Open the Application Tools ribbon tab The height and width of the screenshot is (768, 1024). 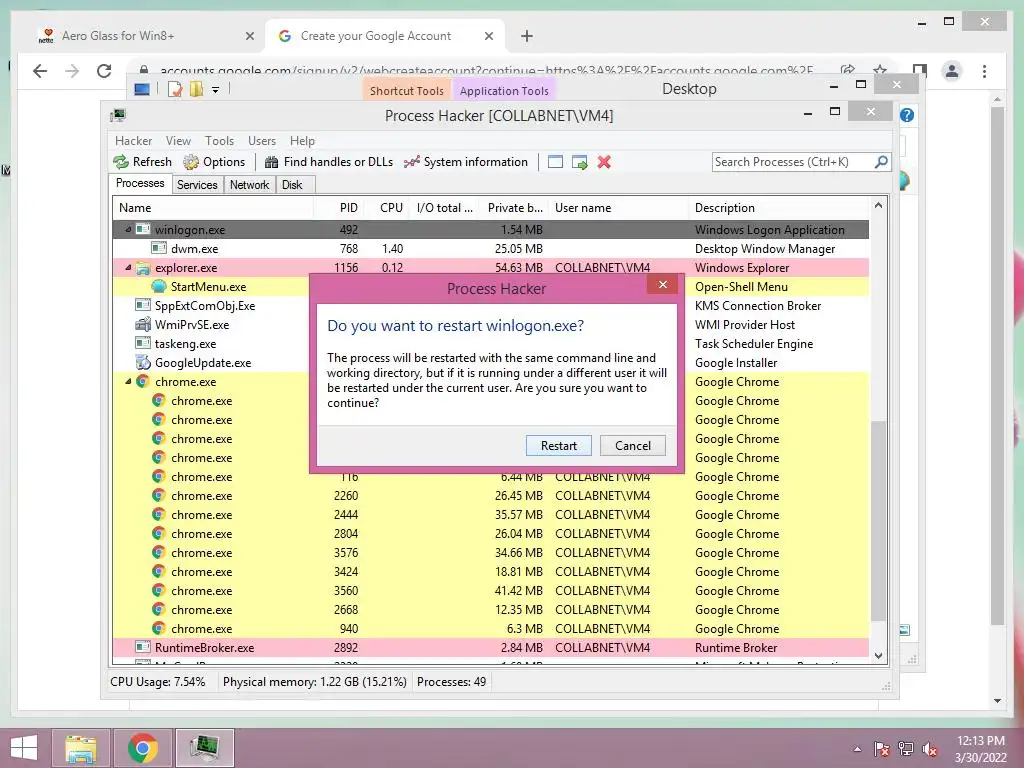pyautogui.click(x=504, y=90)
